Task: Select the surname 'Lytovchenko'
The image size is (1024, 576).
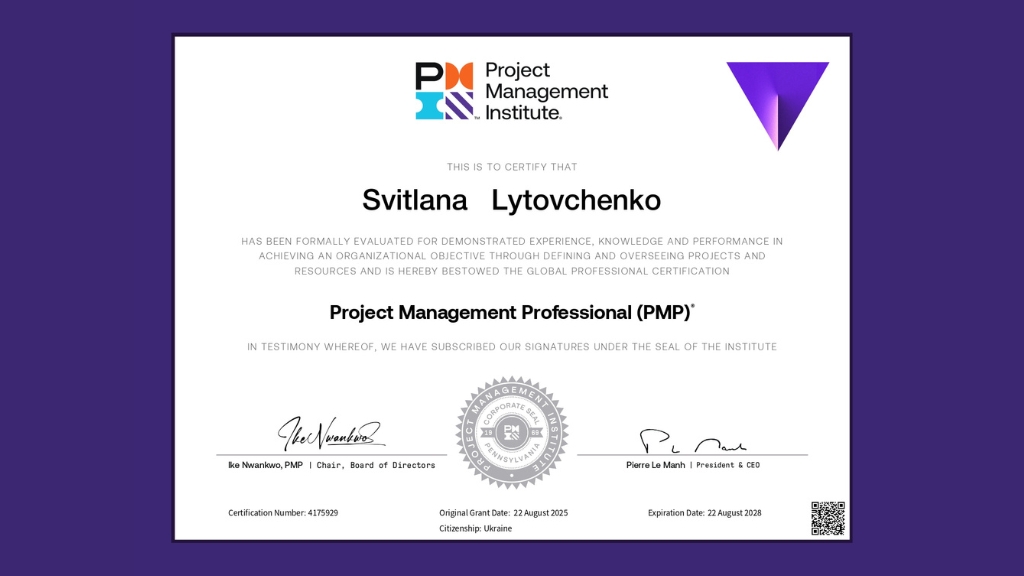Action: (576, 200)
